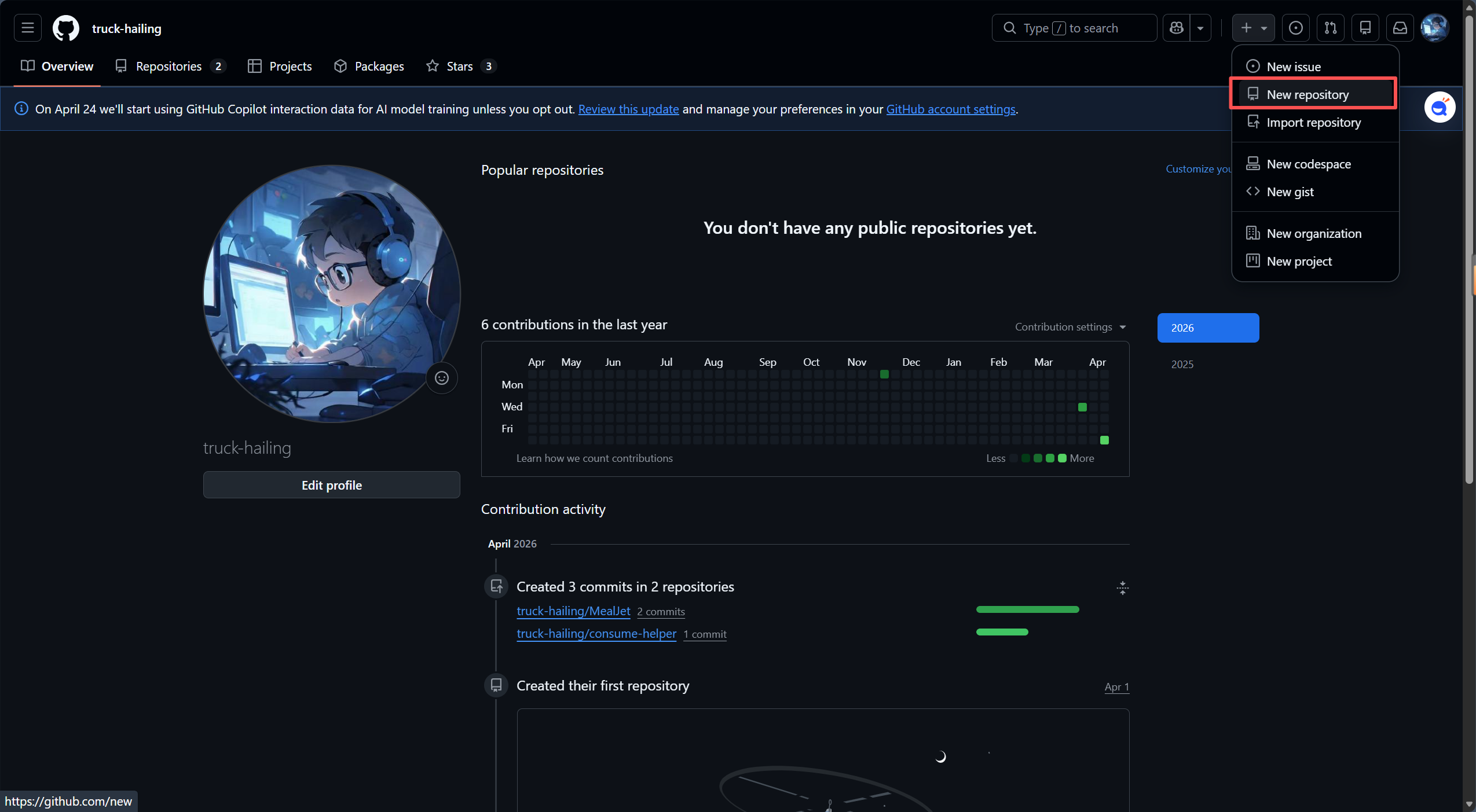This screenshot has height=812, width=1476.
Task: Open the Contribution settings dropdown
Action: pyautogui.click(x=1070, y=327)
